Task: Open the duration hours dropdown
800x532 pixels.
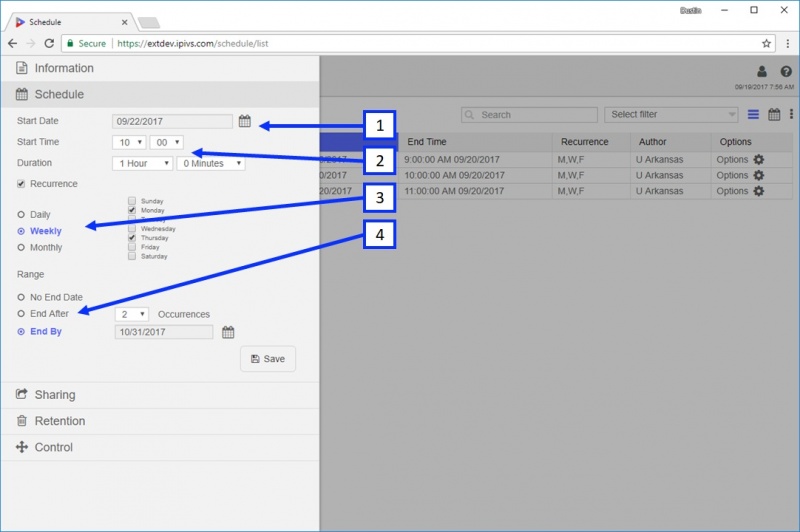Action: click(x=142, y=163)
